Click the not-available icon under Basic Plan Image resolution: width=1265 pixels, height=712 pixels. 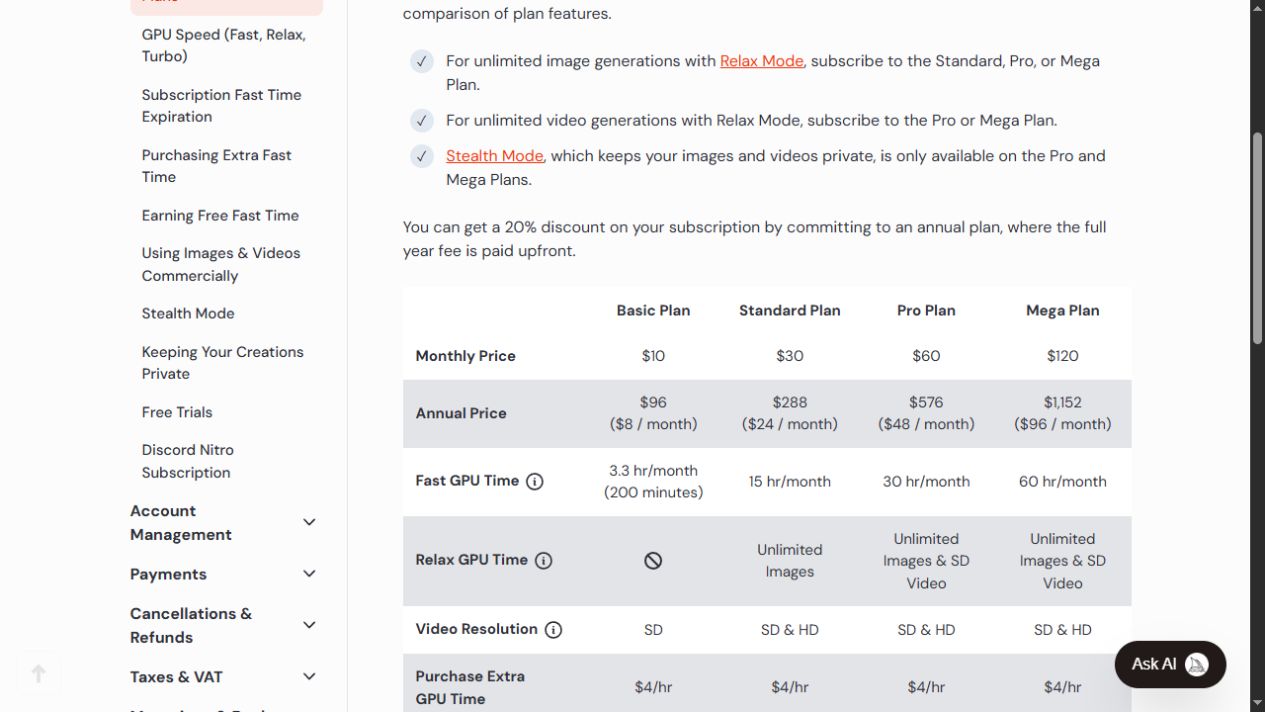[x=653, y=561]
